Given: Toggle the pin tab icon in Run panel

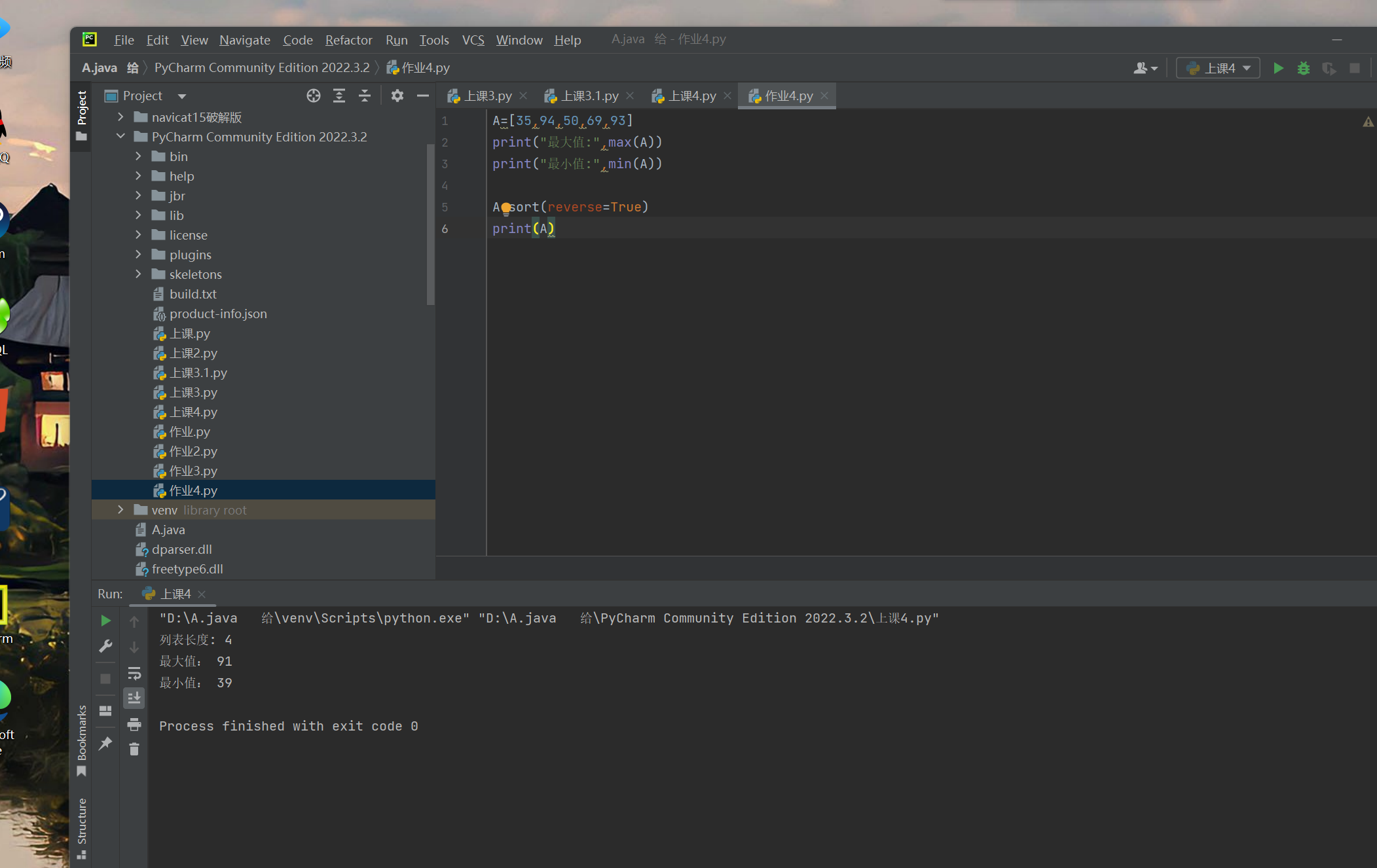Looking at the screenshot, I should click(x=105, y=744).
